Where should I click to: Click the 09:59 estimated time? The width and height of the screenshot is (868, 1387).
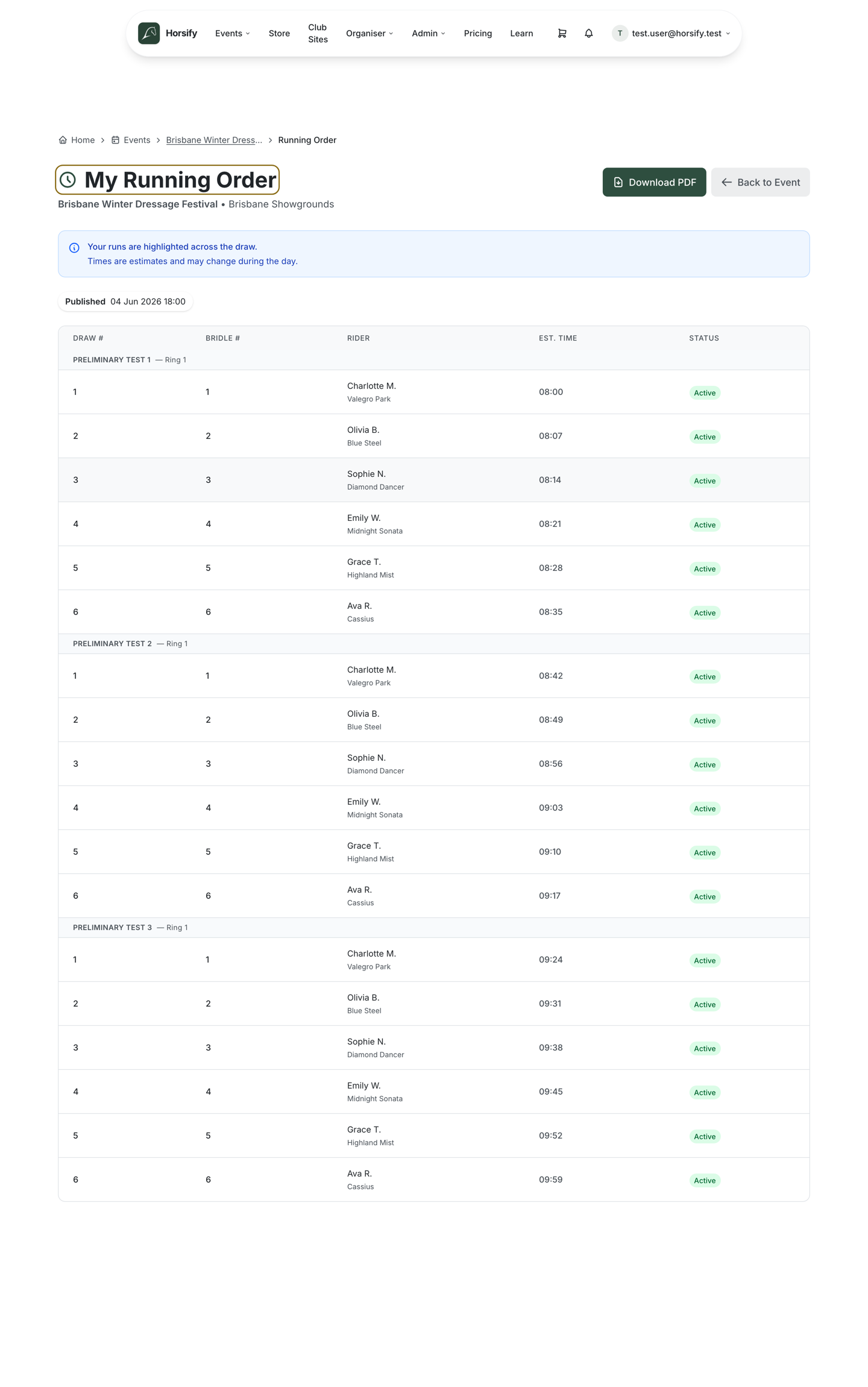pos(550,1180)
